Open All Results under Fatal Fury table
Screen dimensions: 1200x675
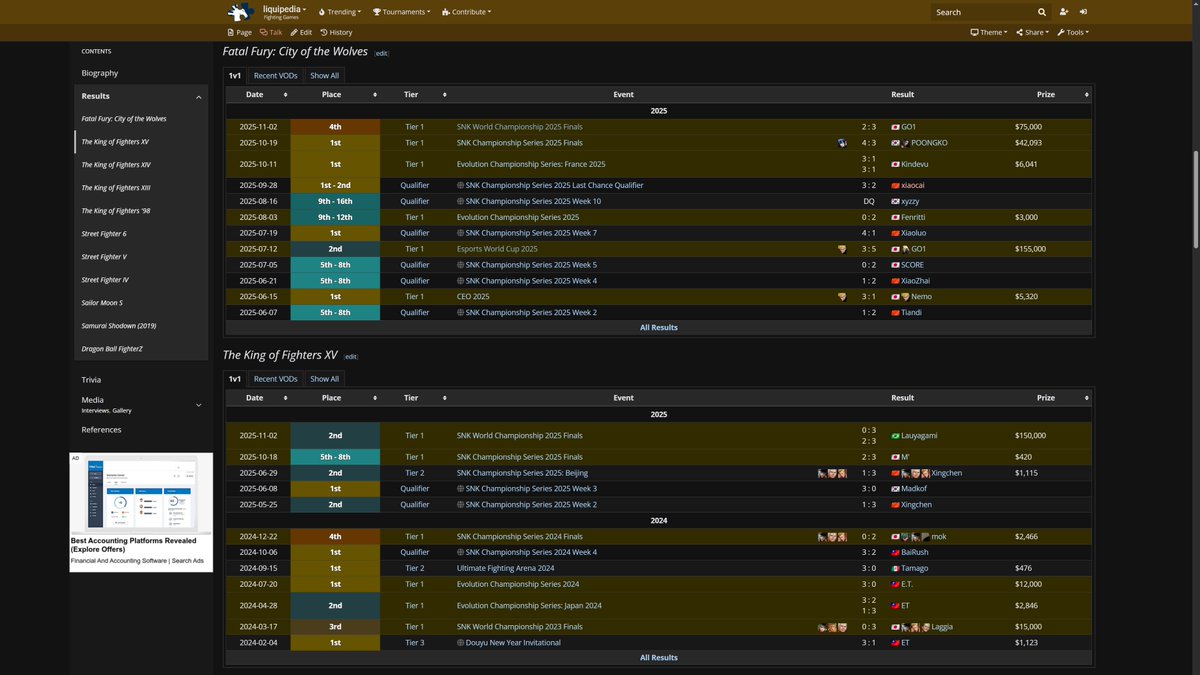pyautogui.click(x=658, y=327)
